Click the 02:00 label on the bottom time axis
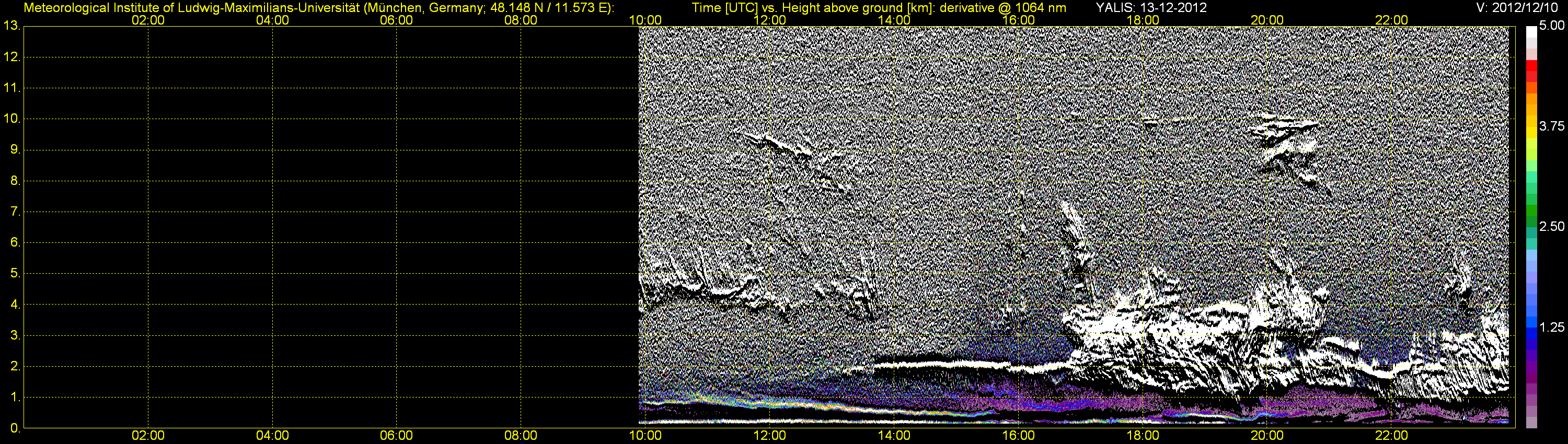 coord(148,436)
